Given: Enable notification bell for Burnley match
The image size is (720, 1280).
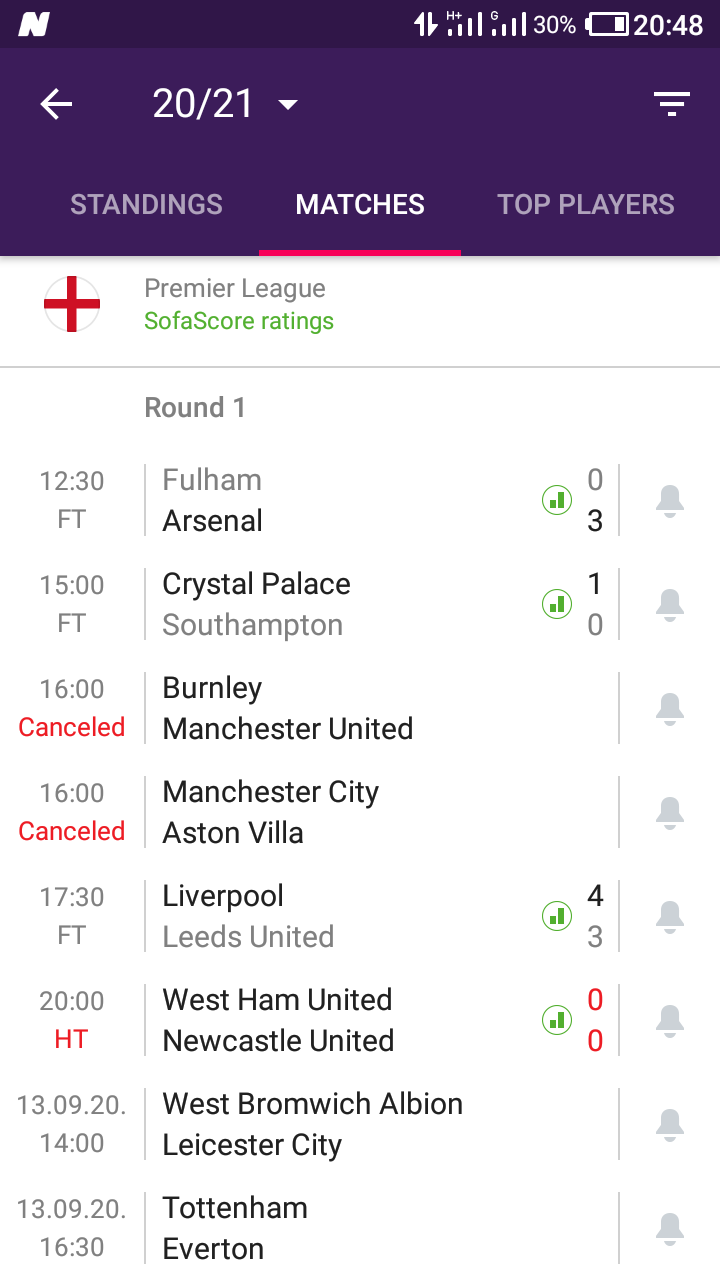Looking at the screenshot, I should pyautogui.click(x=669, y=708).
